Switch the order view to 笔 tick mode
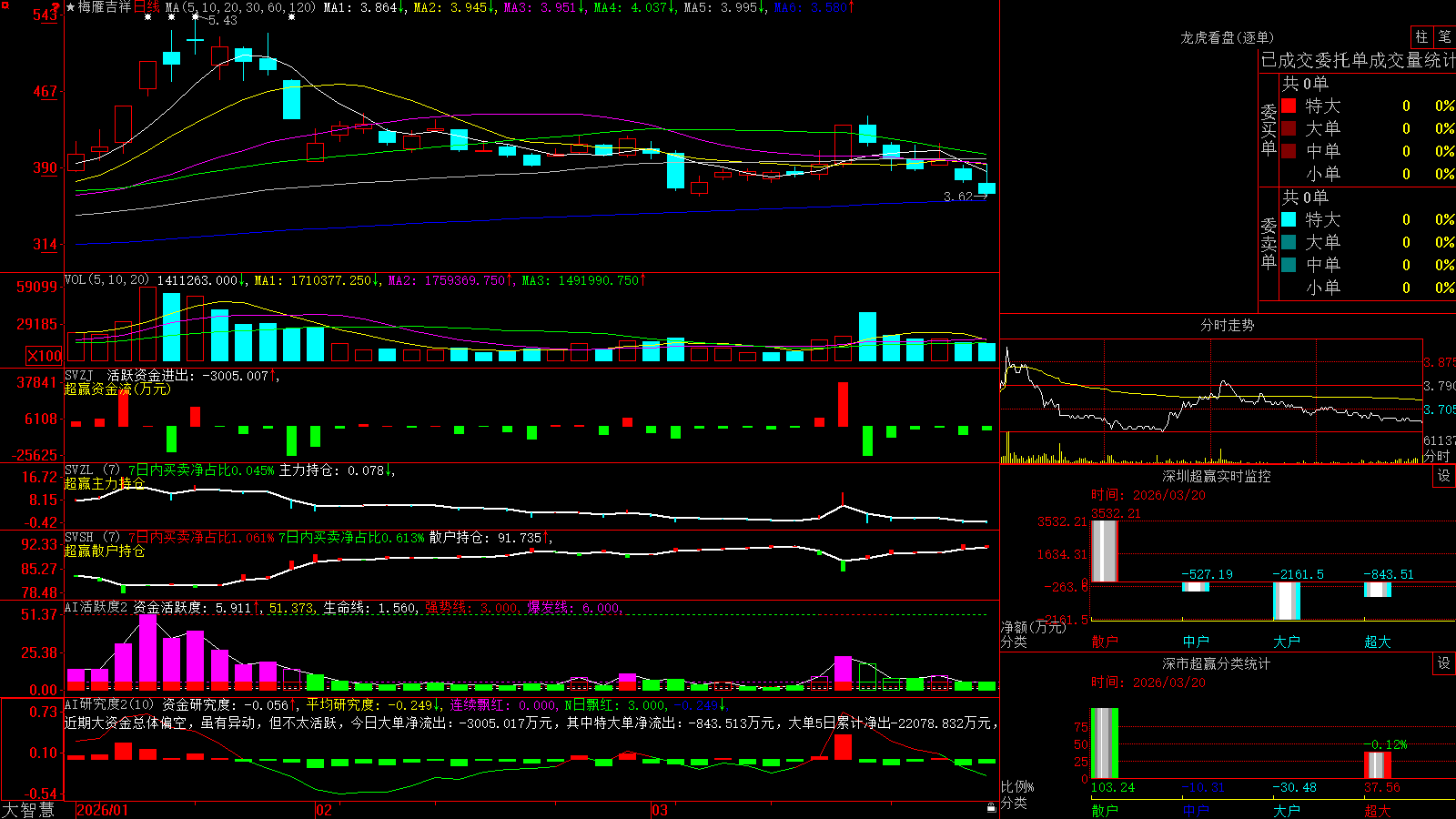The width and height of the screenshot is (1456, 819). coord(1444,37)
